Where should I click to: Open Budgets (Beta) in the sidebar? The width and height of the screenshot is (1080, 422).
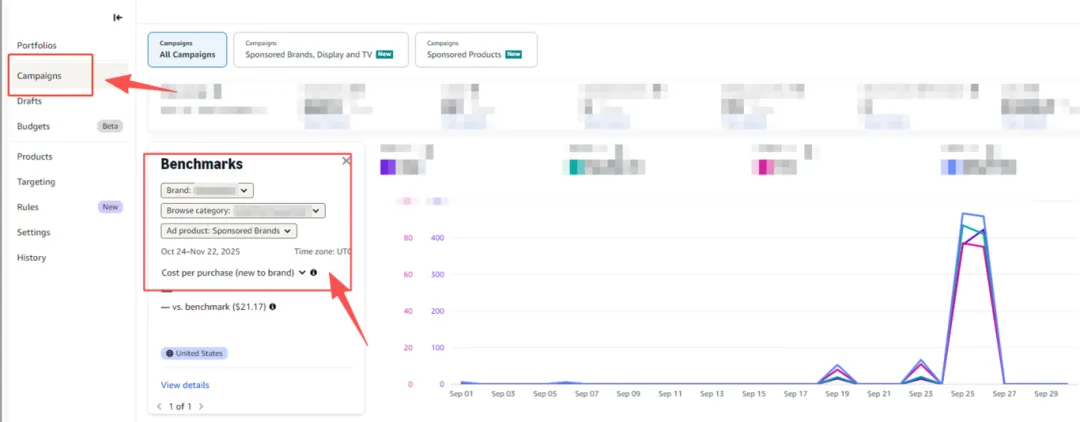coord(33,127)
